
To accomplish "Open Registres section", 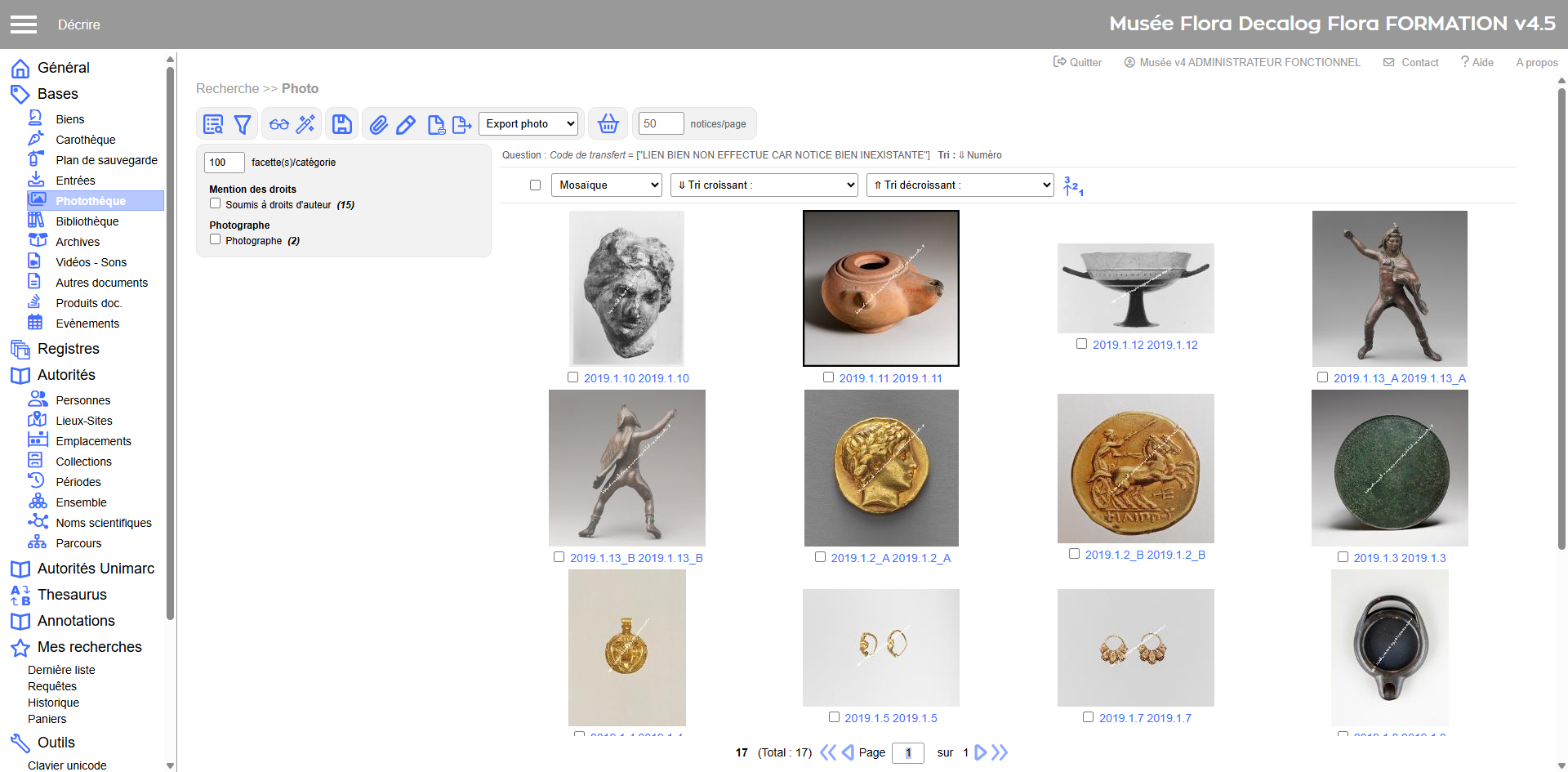I will (x=69, y=349).
